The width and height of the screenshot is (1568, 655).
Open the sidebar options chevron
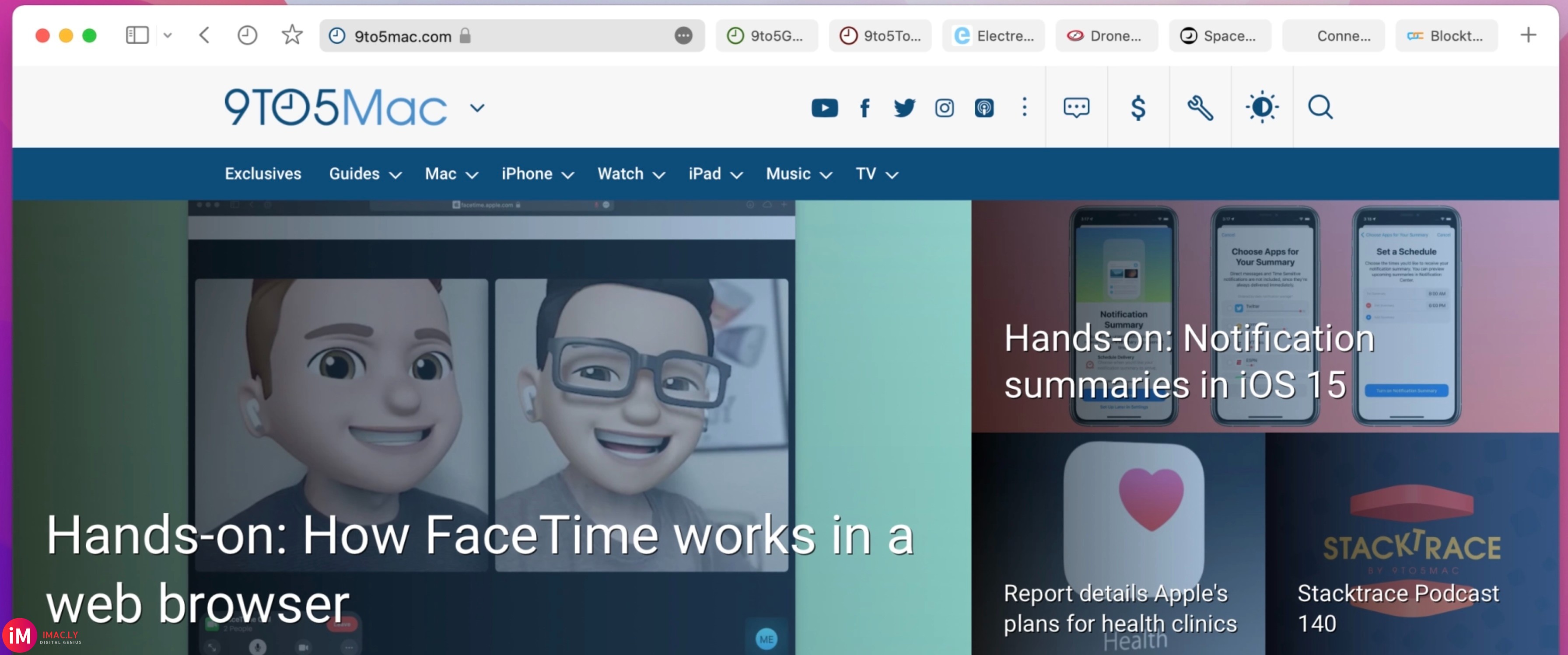click(x=168, y=35)
